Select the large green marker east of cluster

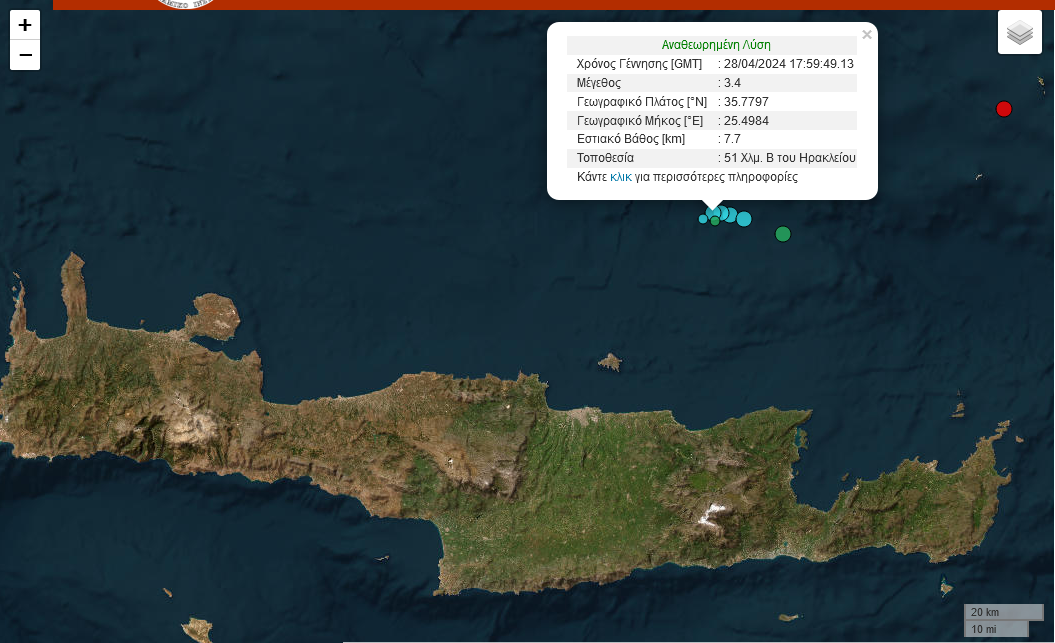tap(783, 234)
